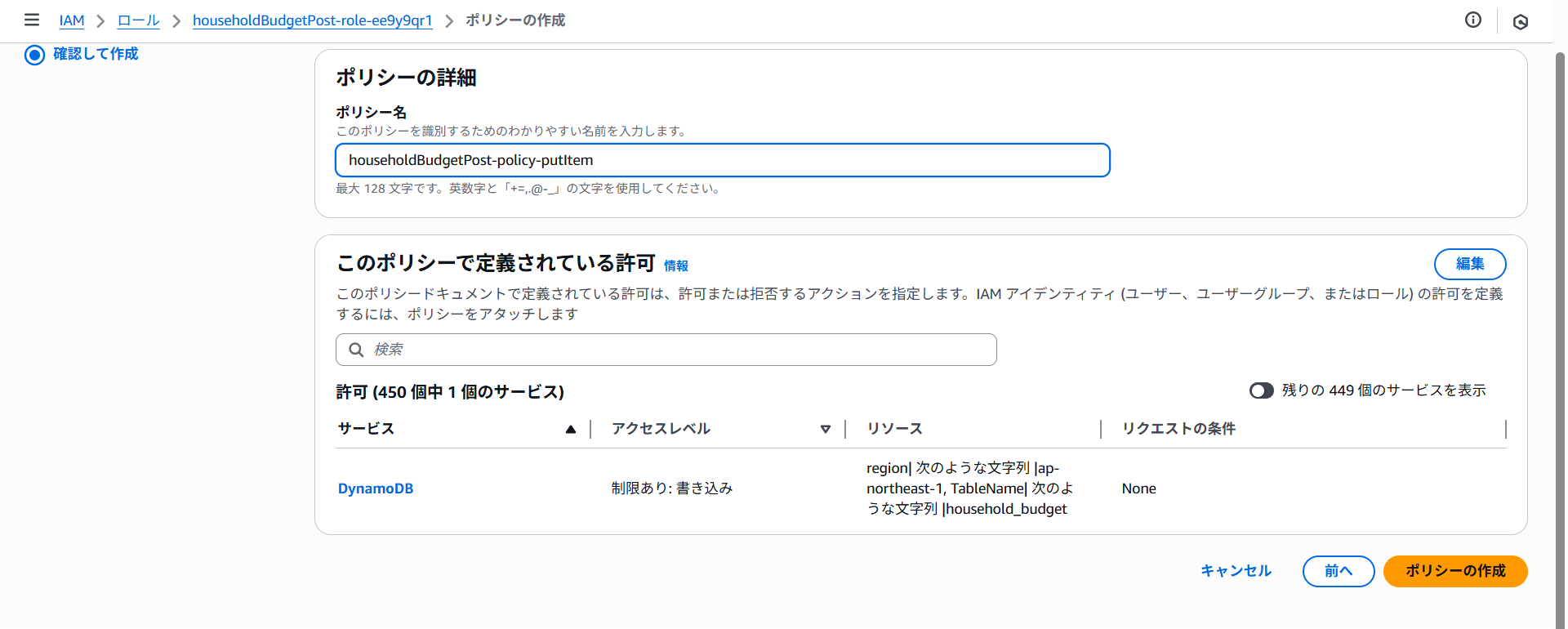Toggle show remaining 449 services switch
This screenshot has height=629, width=1568.
pyautogui.click(x=1261, y=390)
